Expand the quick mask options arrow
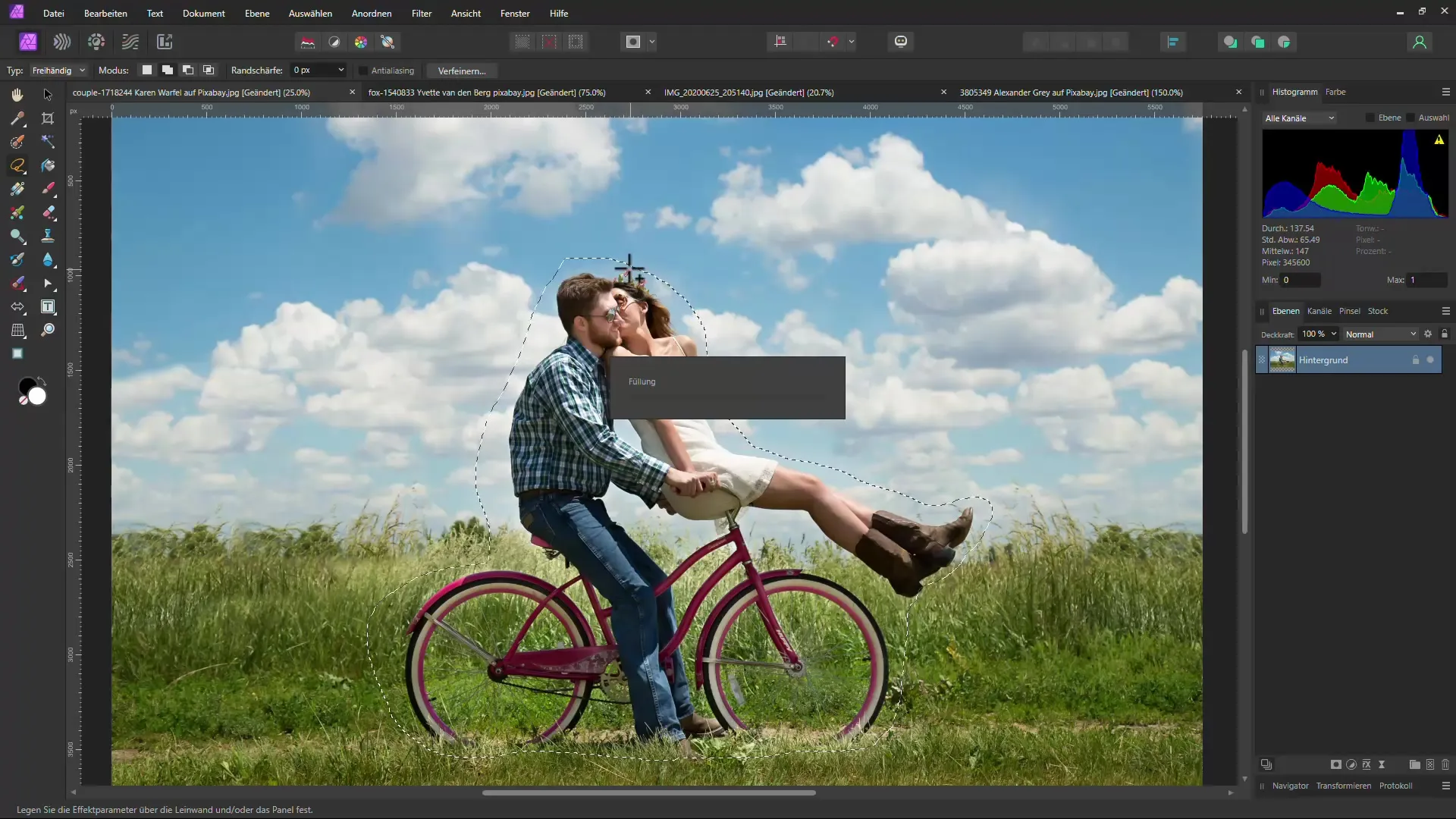This screenshot has height=819, width=1456. pos(652,42)
